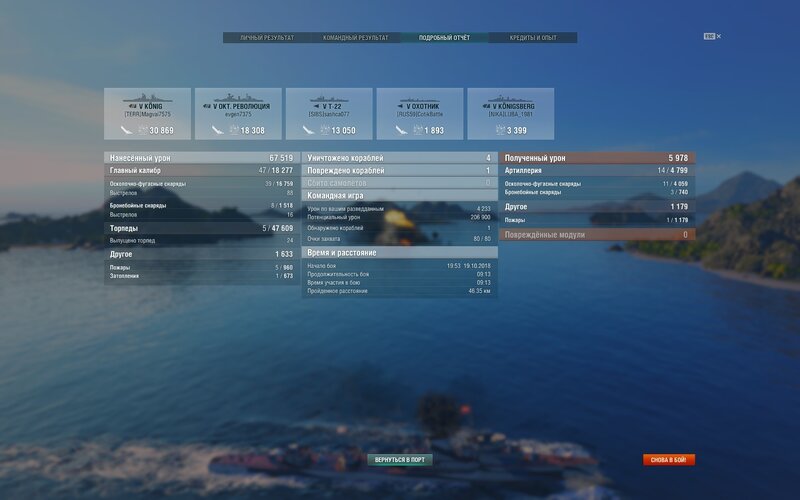This screenshot has width=800, height=500.
Task: Click the damage icon beside 13 050
Action: (x=325, y=130)
